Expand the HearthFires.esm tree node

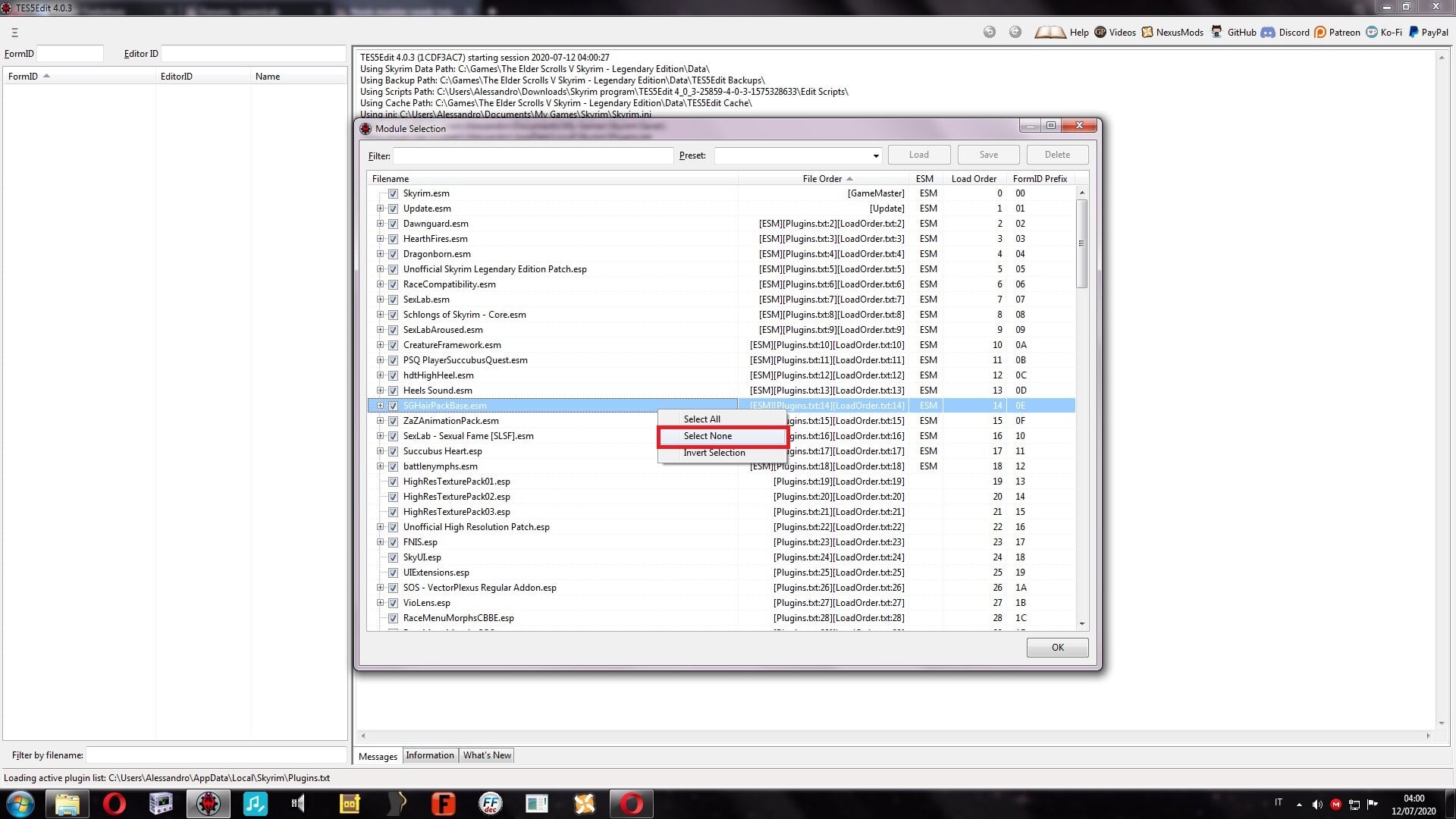point(380,239)
